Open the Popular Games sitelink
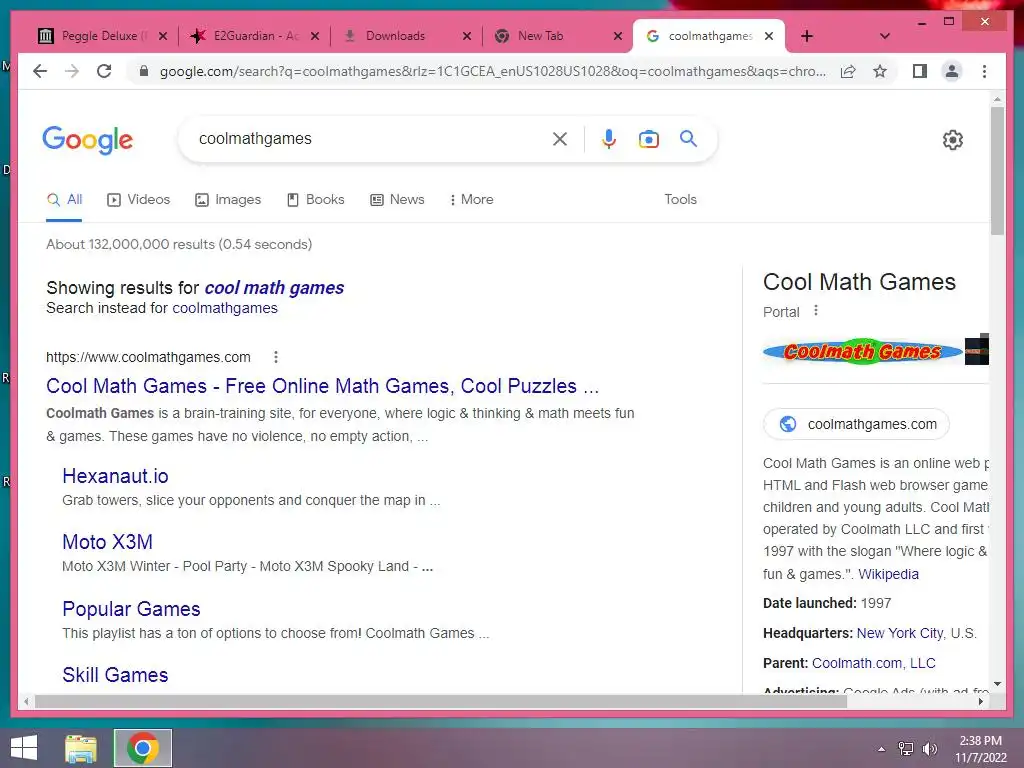 131,609
